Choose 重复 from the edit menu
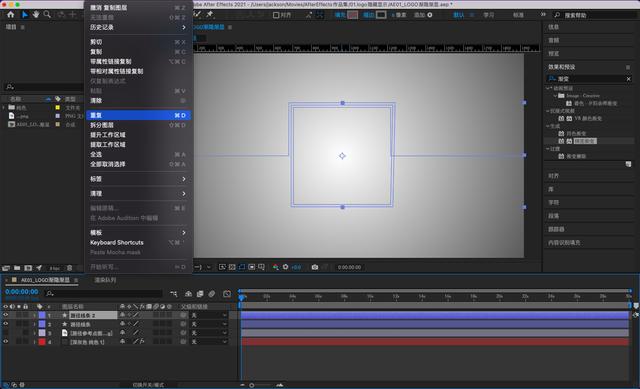The height and width of the screenshot is (389, 640). pyautogui.click(x=138, y=116)
